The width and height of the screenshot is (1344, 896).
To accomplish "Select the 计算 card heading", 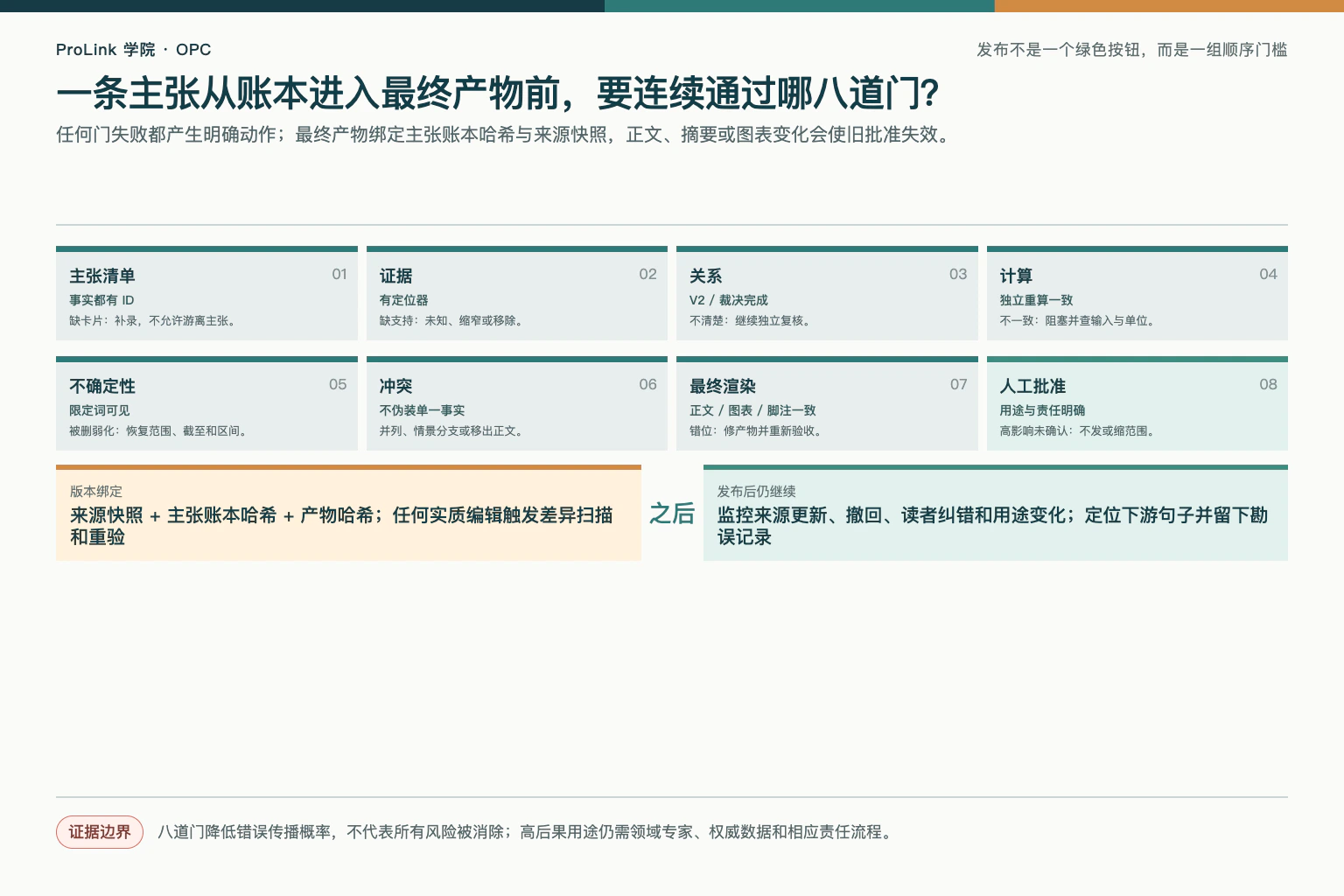I will pos(1016,276).
